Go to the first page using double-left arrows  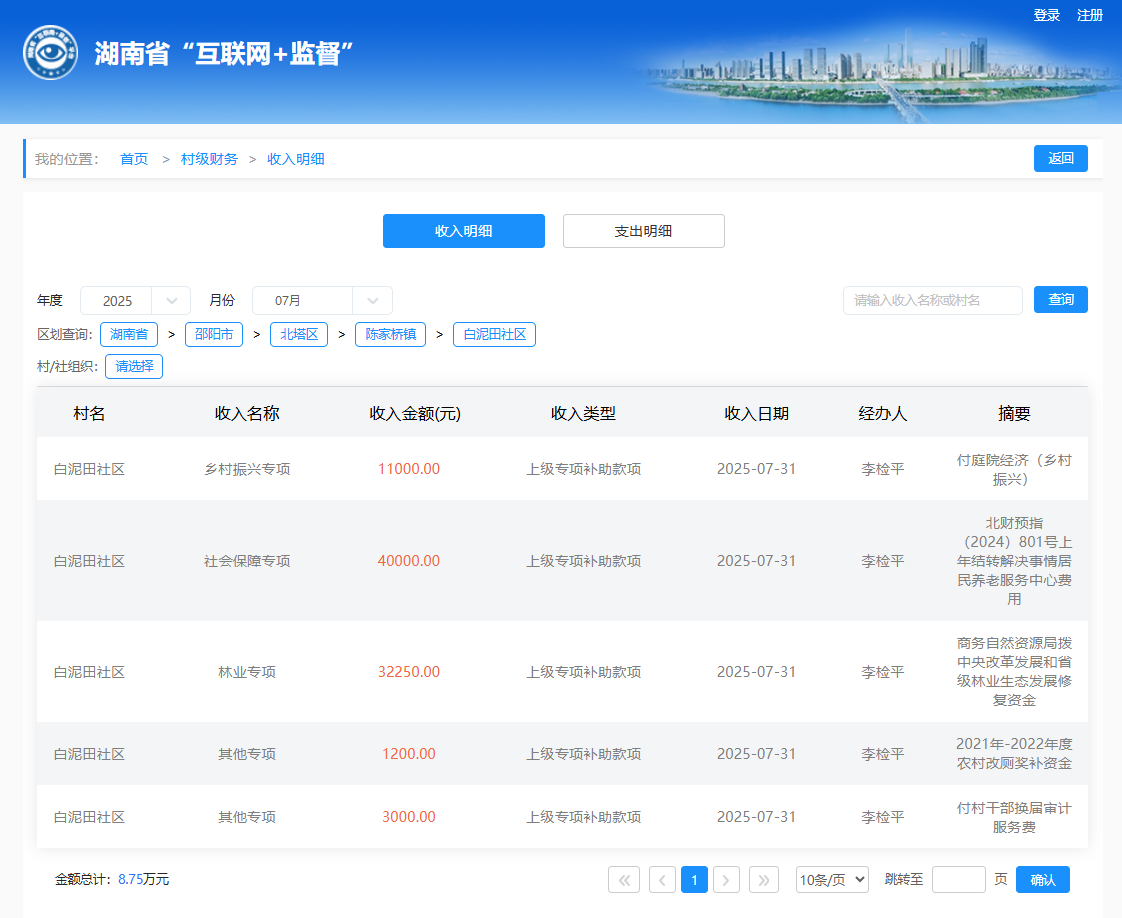pos(623,880)
